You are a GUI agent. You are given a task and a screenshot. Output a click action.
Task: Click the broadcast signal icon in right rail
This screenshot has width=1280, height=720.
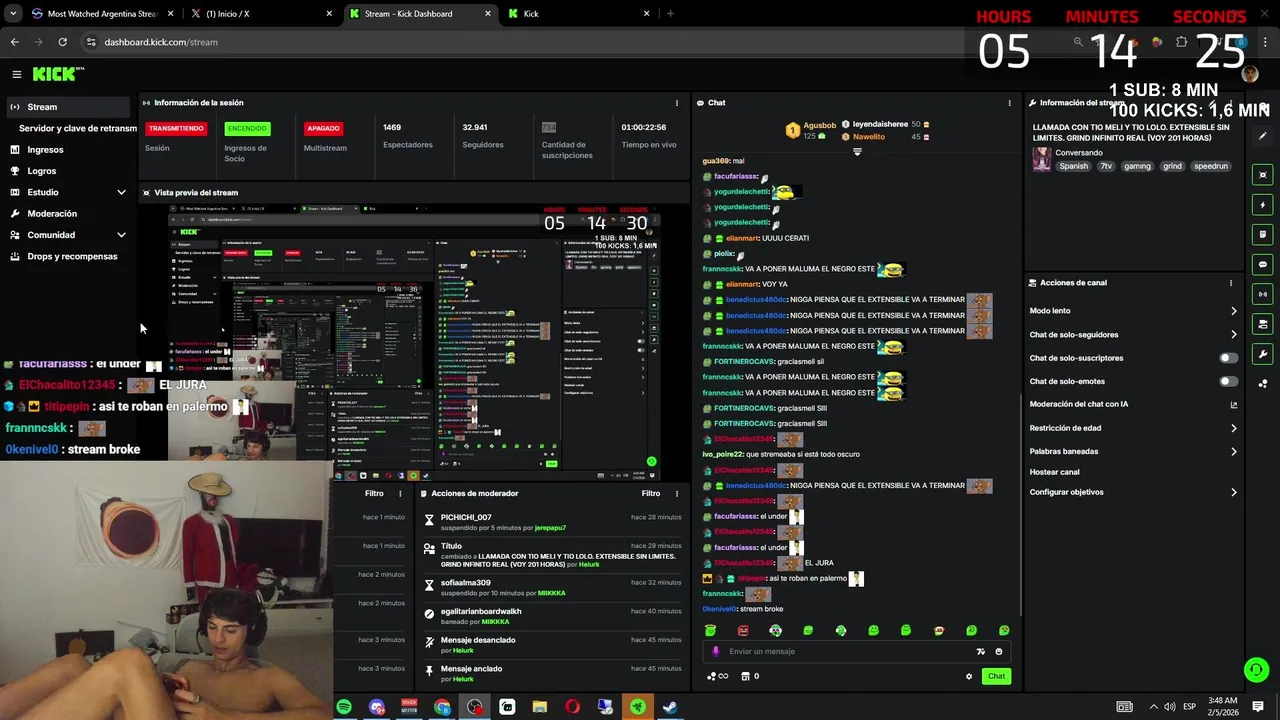click(x=1263, y=294)
